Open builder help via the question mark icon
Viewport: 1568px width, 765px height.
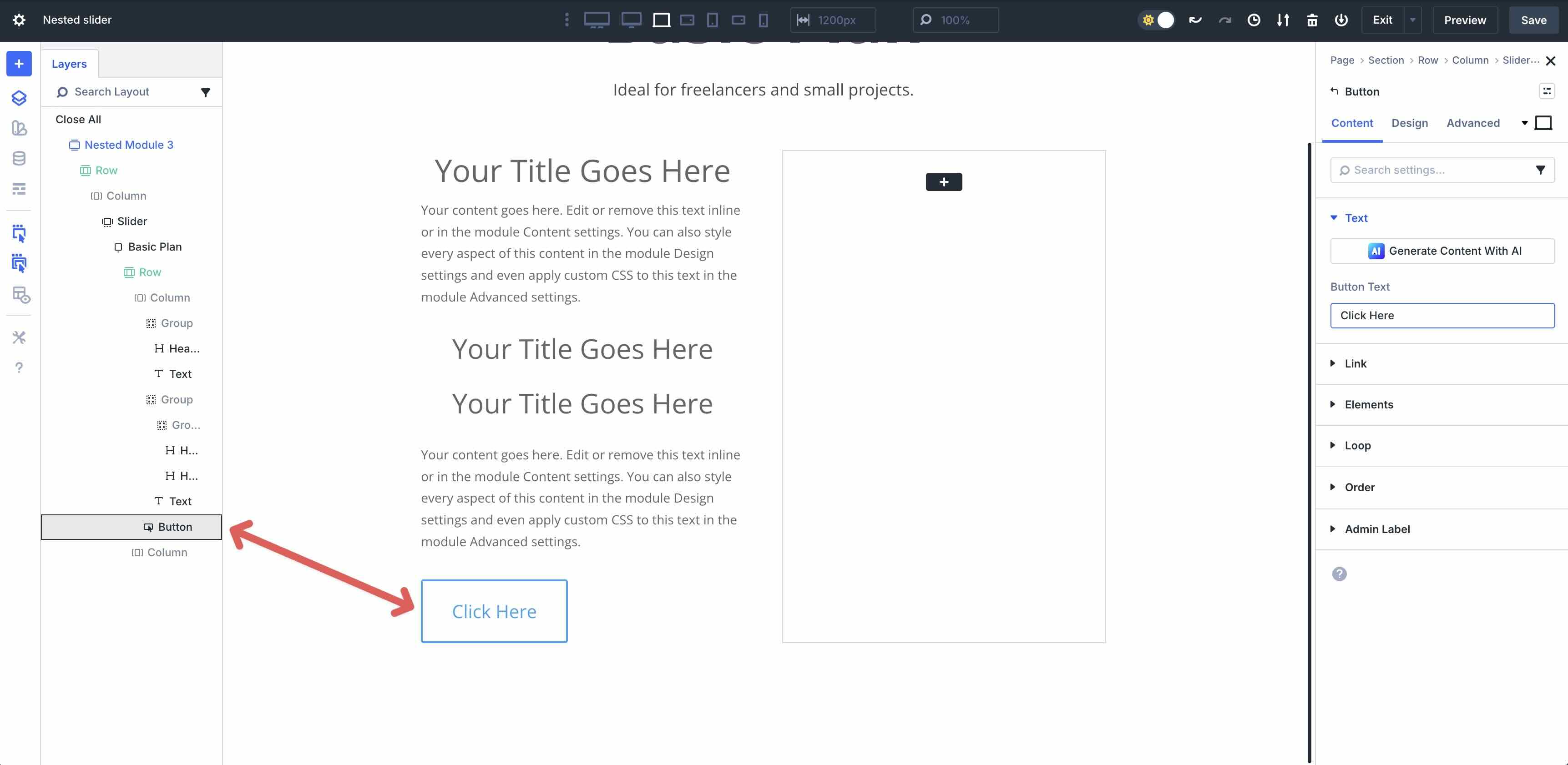[19, 367]
